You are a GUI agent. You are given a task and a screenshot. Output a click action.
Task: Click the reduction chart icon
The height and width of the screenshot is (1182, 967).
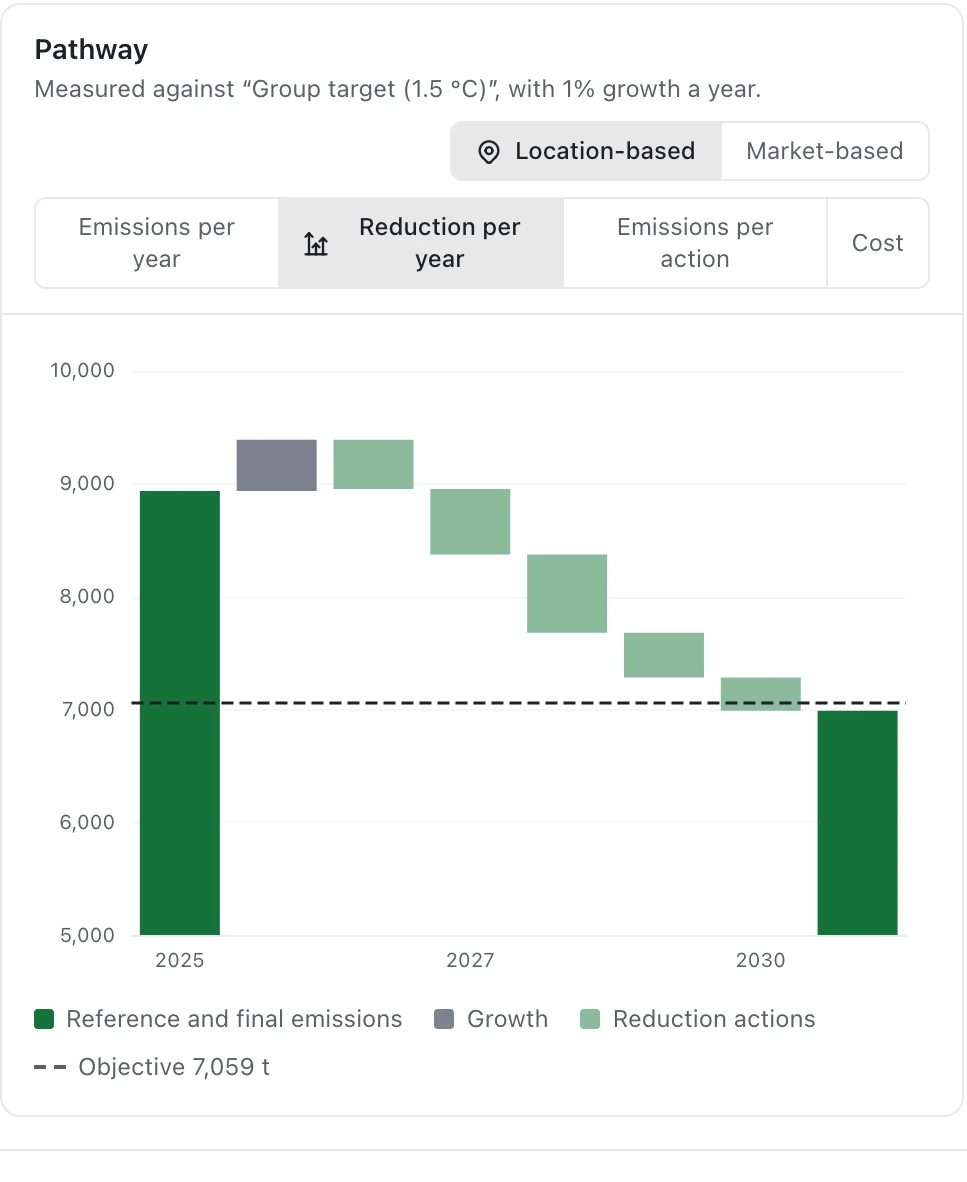(x=316, y=243)
